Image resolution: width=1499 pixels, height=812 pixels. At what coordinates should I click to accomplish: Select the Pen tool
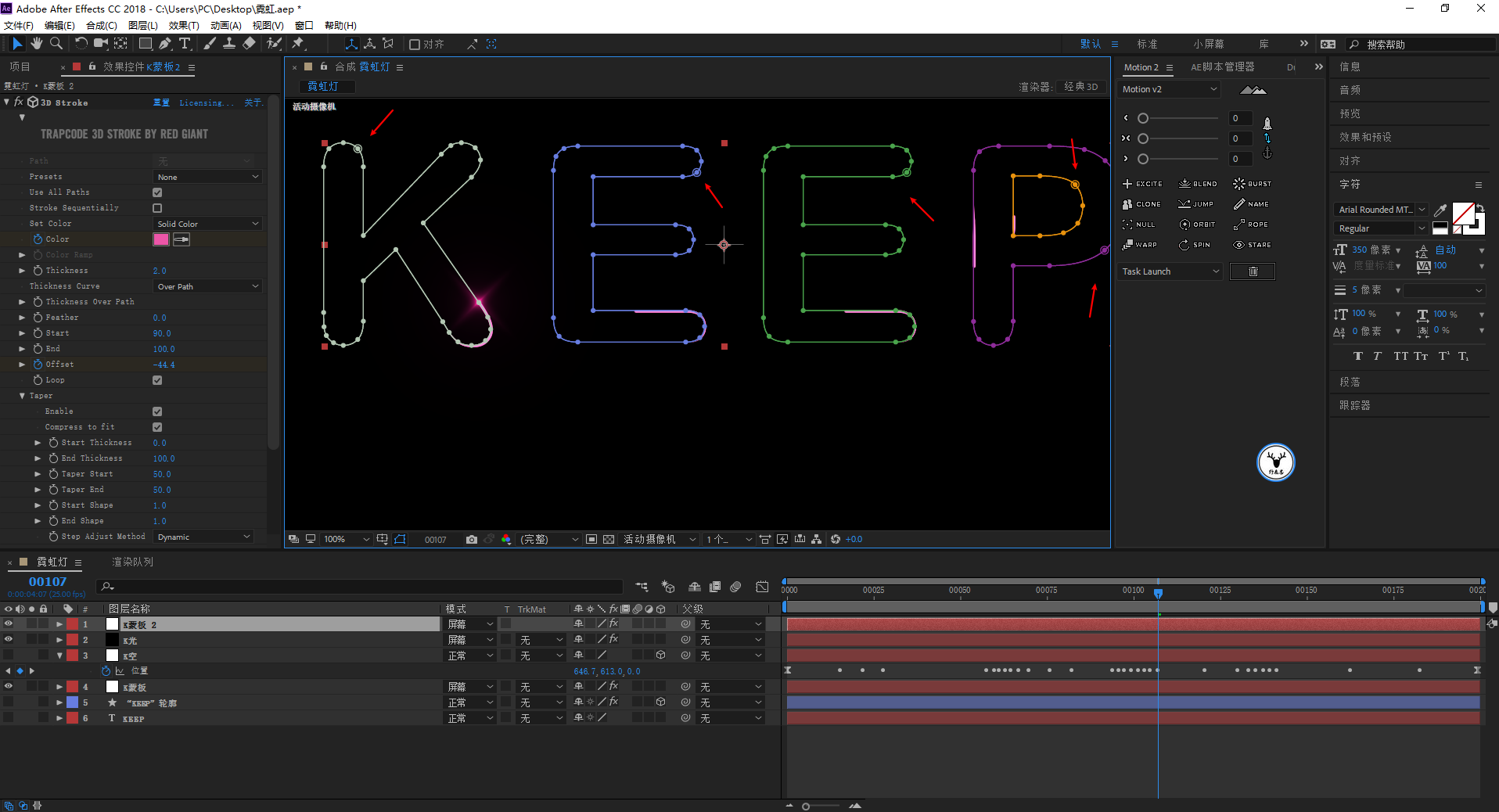click(165, 44)
